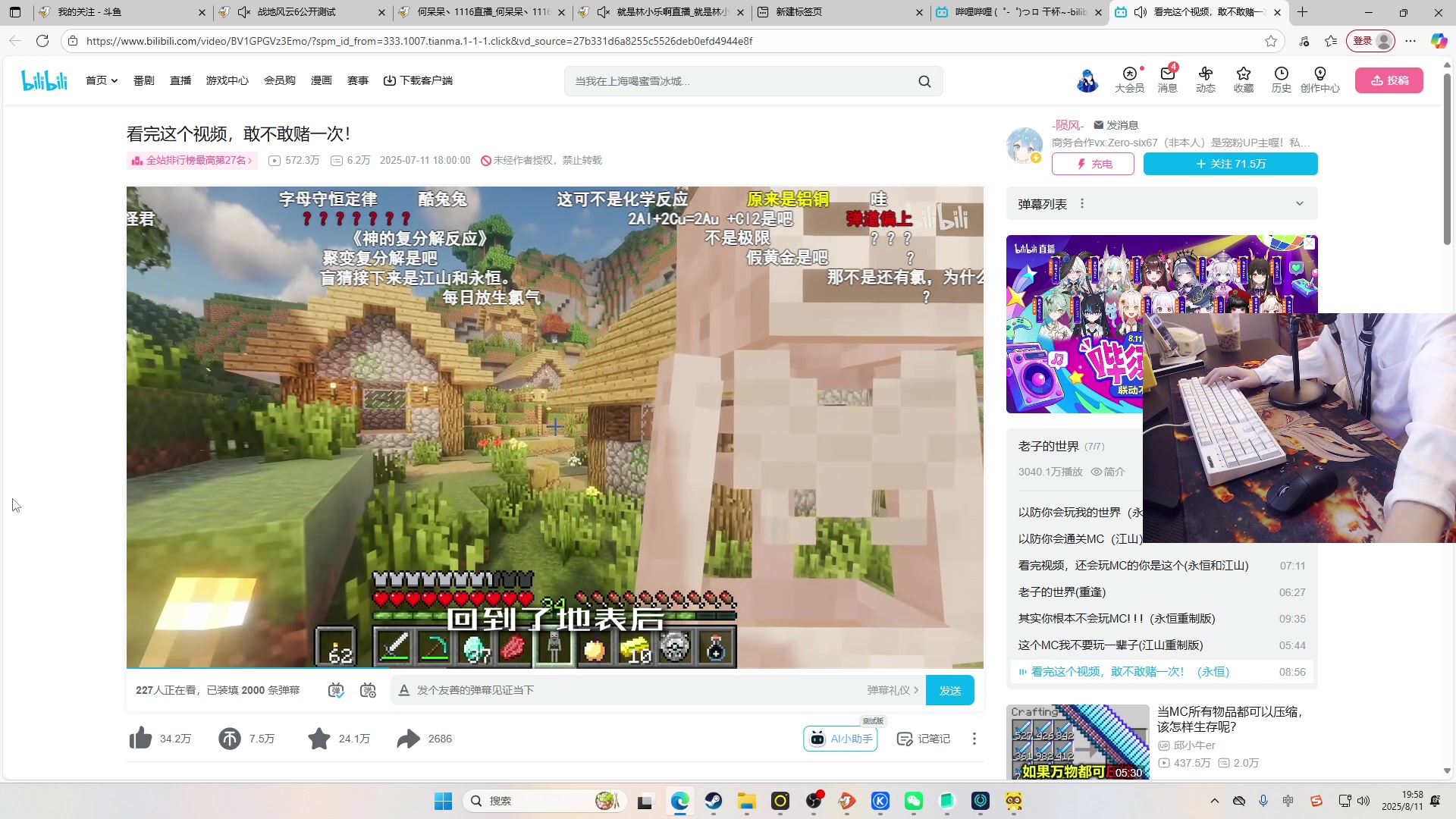Click 充电 button

pyautogui.click(x=1093, y=164)
